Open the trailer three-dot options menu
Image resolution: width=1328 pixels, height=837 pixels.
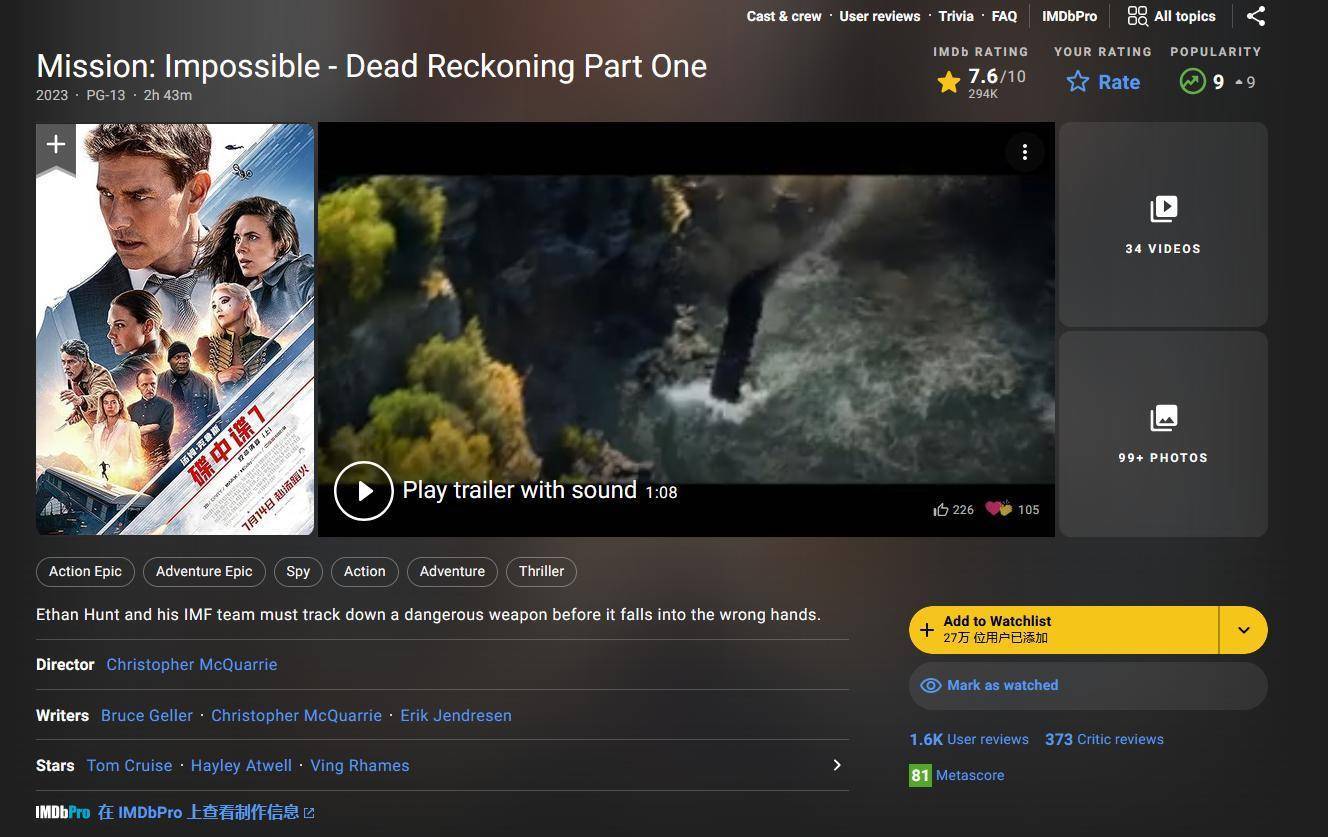(1024, 152)
